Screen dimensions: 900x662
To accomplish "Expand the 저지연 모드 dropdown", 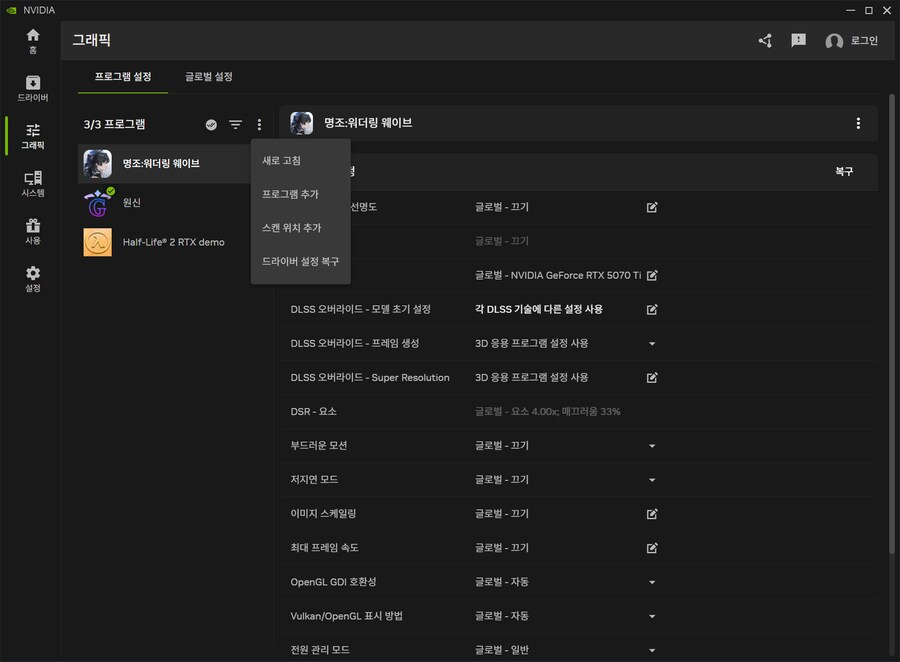I will pos(652,480).
